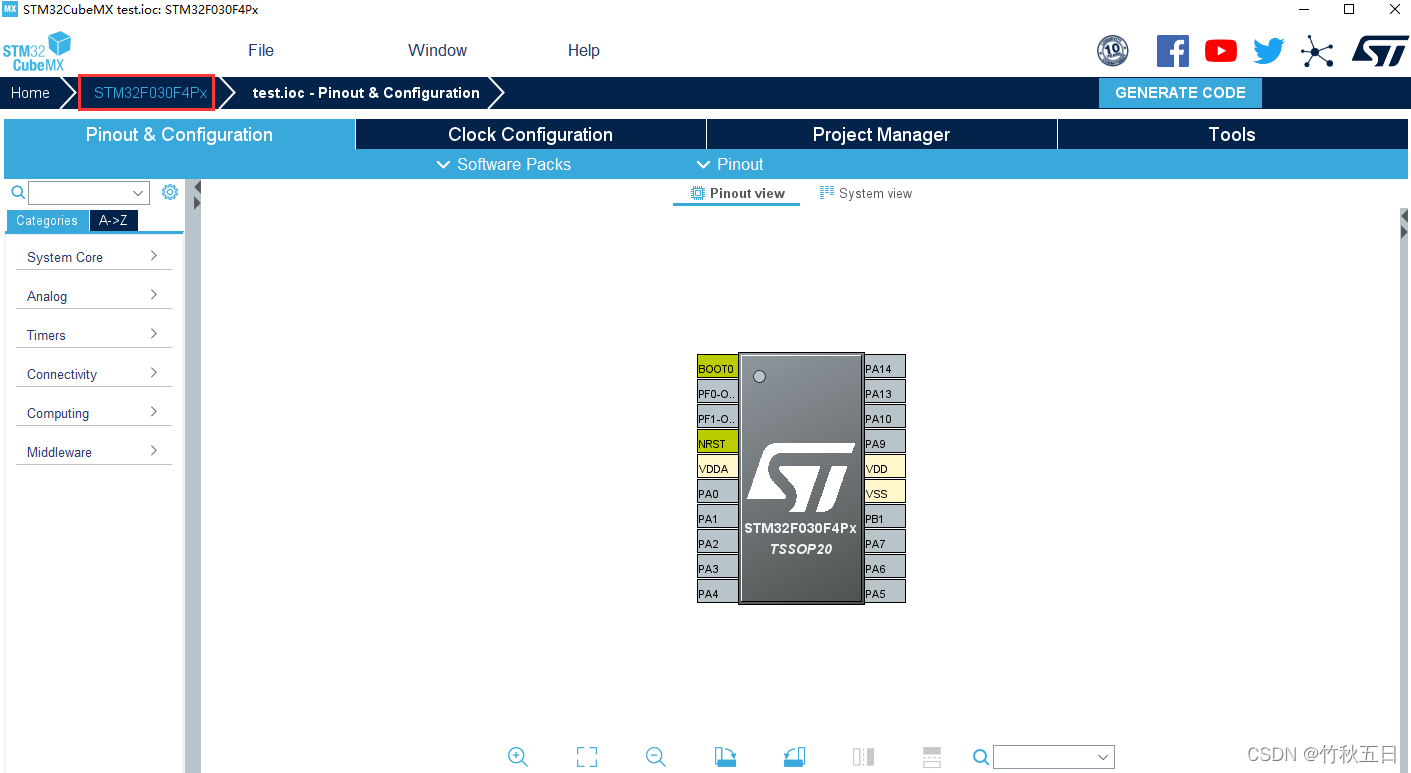The image size is (1411, 773).
Task: Click the PA4 pin
Action: pyautogui.click(x=717, y=592)
